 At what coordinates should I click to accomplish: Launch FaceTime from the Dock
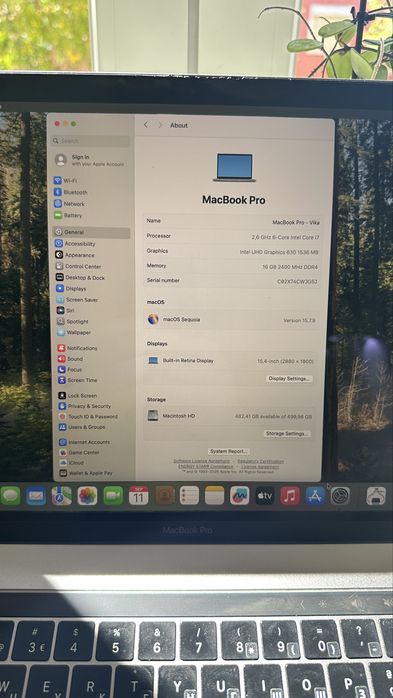(113, 495)
